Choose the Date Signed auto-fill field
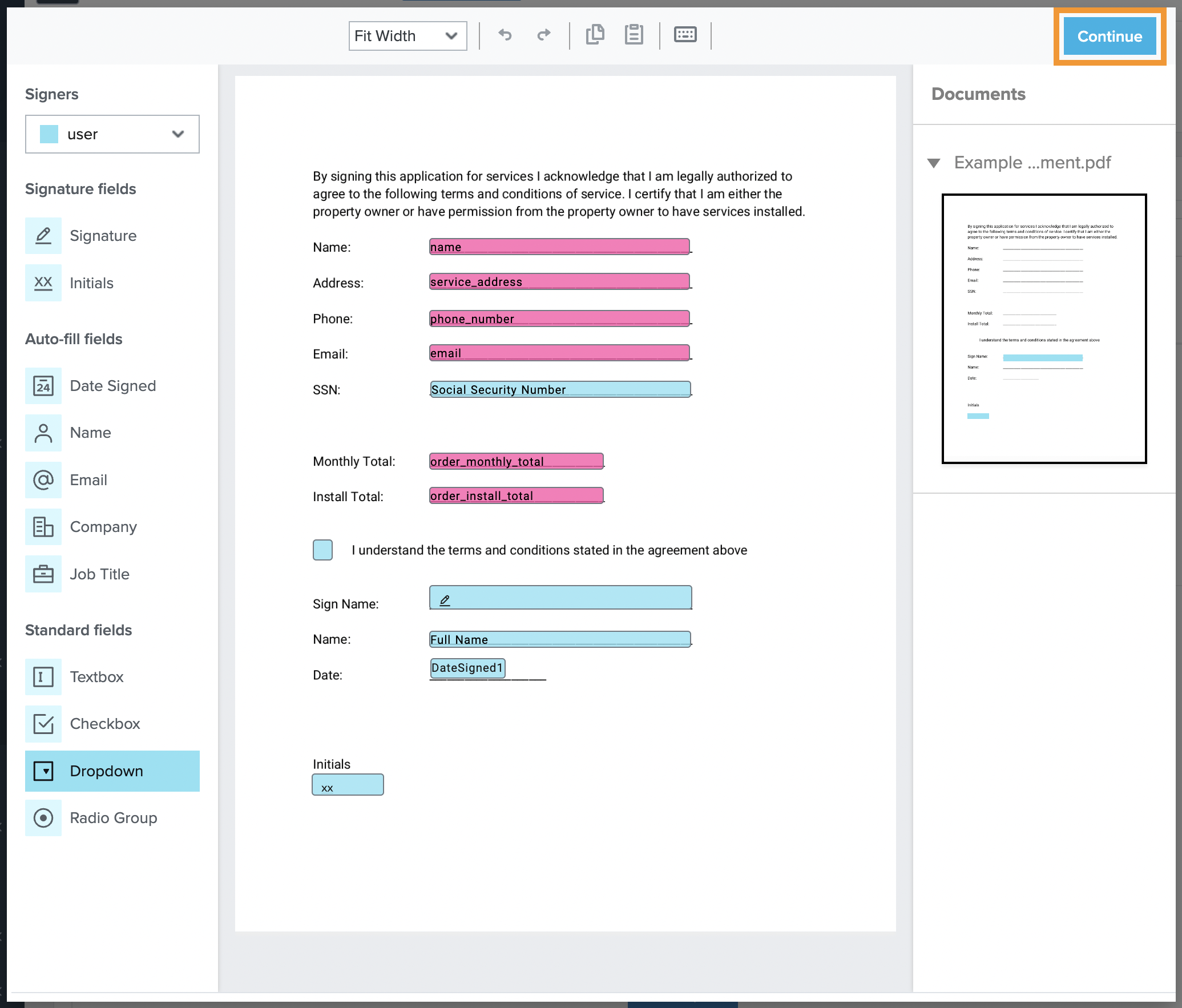Screen dimensions: 1182x1008 click(x=112, y=386)
